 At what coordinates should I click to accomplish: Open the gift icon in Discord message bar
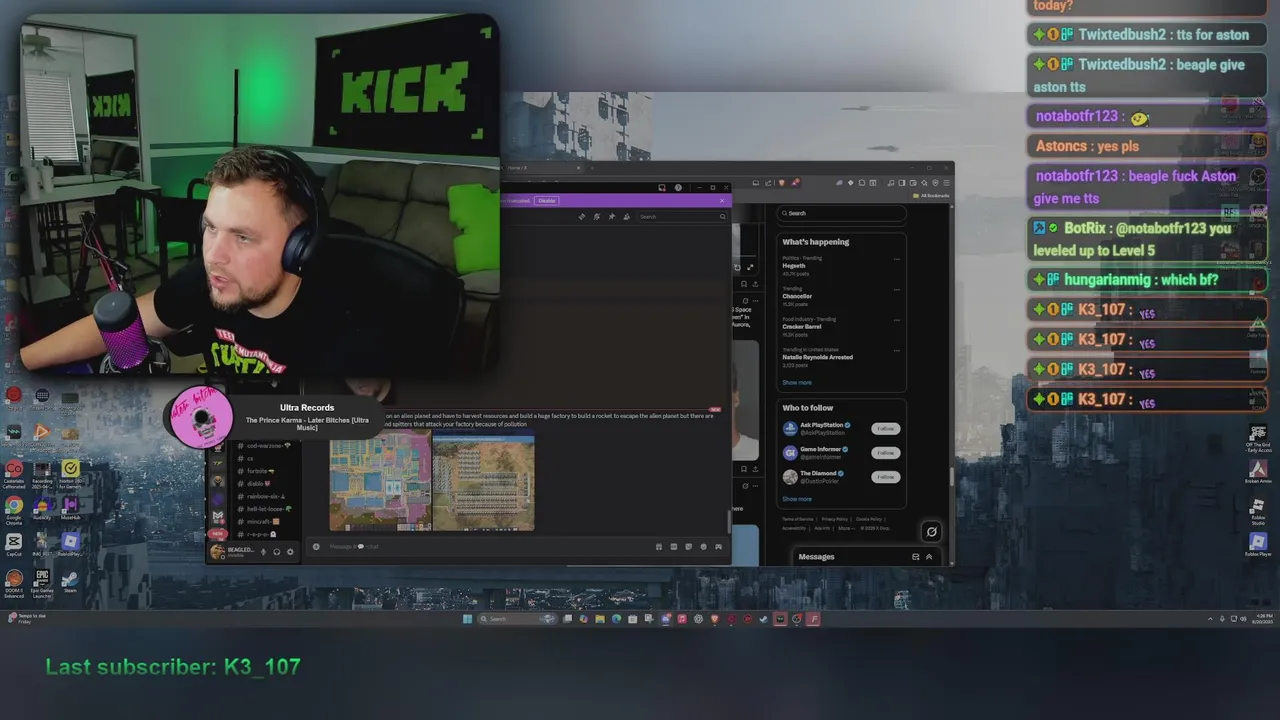(x=658, y=546)
